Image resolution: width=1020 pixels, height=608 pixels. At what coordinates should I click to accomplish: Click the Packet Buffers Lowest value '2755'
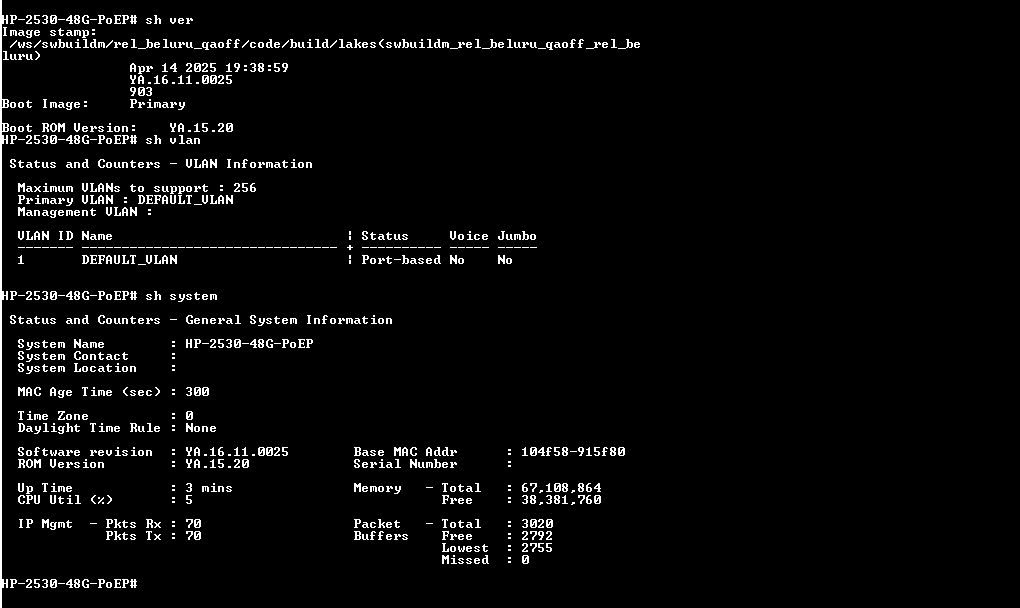pos(537,548)
